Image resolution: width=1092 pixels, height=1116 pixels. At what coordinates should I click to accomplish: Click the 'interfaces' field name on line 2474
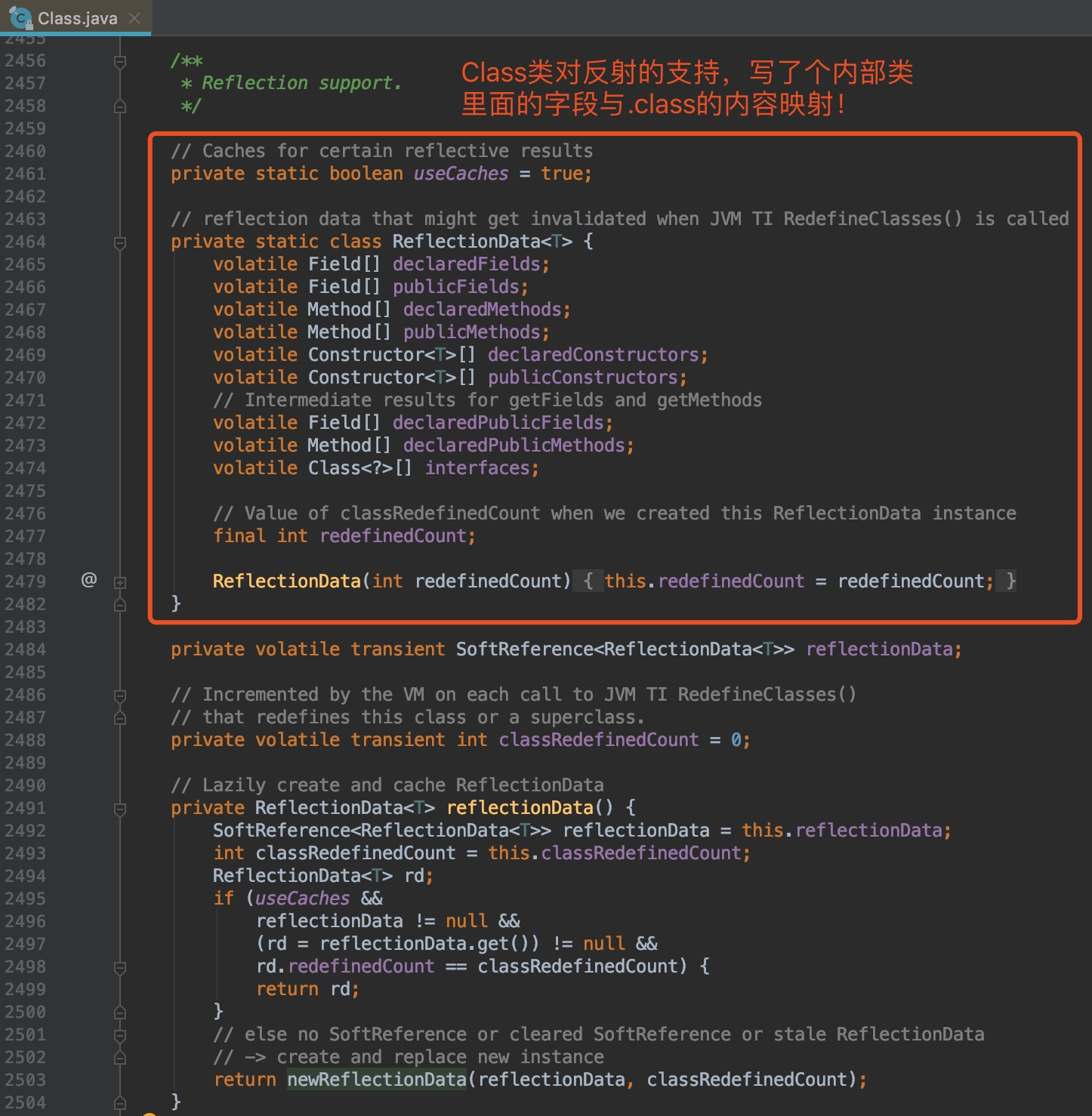click(x=477, y=468)
